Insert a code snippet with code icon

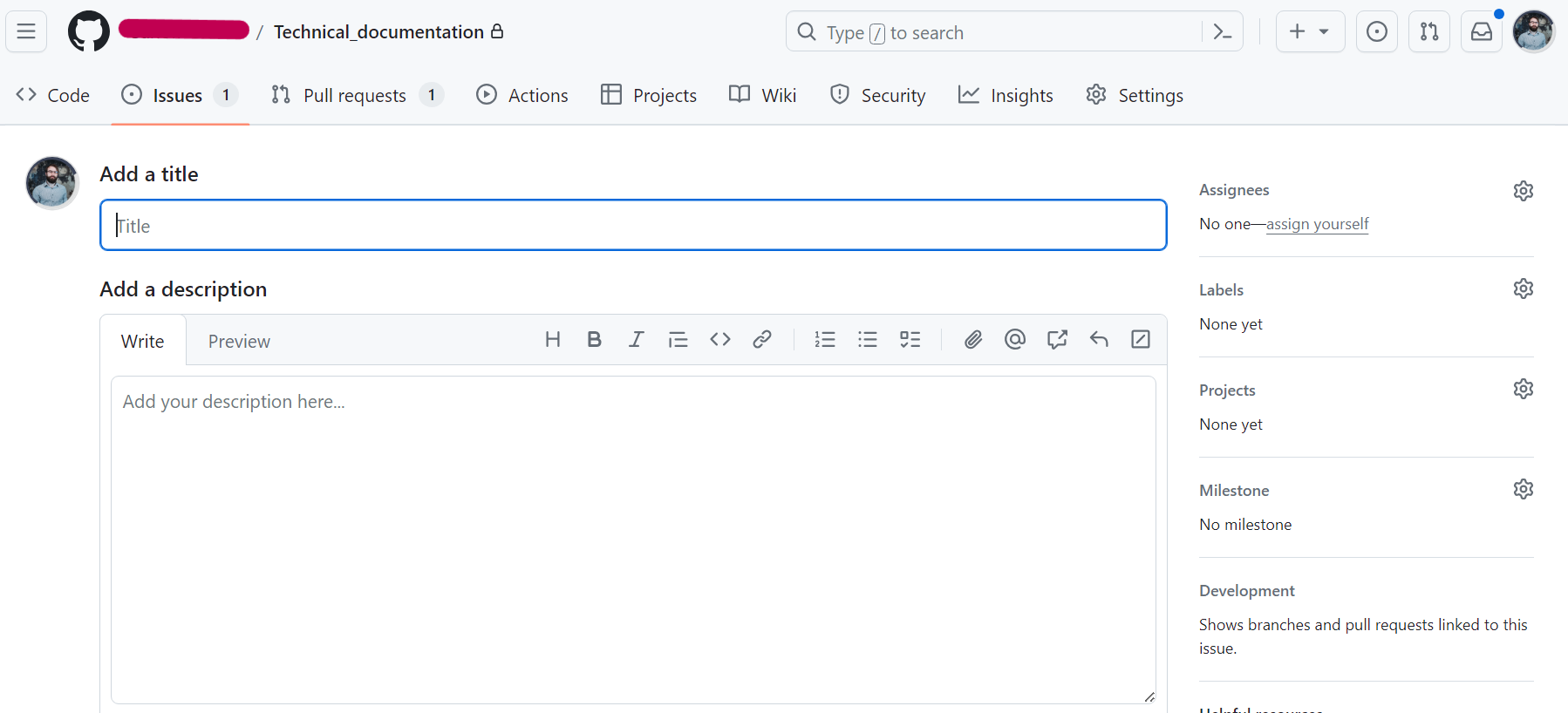[719, 340]
